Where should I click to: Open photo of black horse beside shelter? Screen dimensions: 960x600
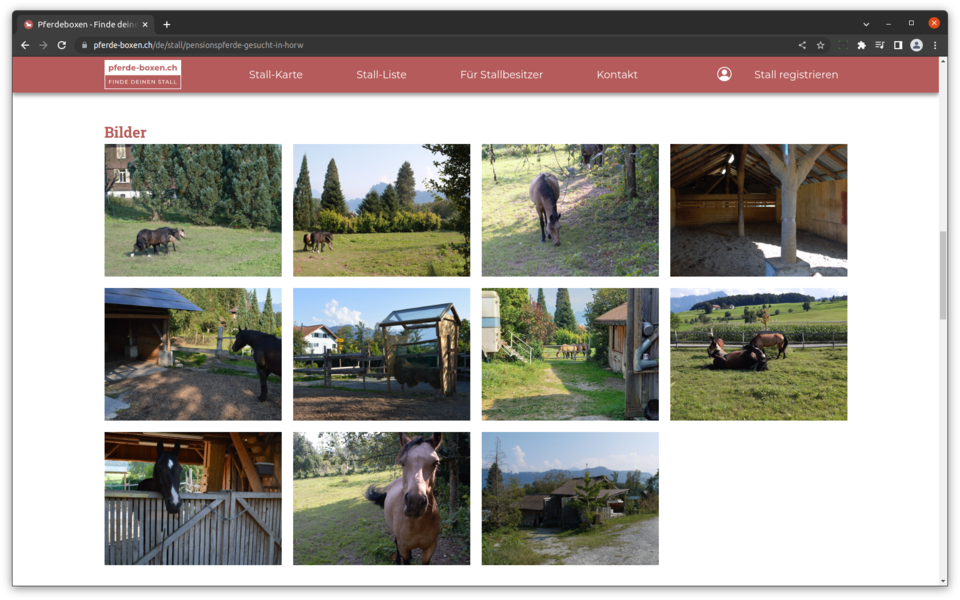point(193,354)
